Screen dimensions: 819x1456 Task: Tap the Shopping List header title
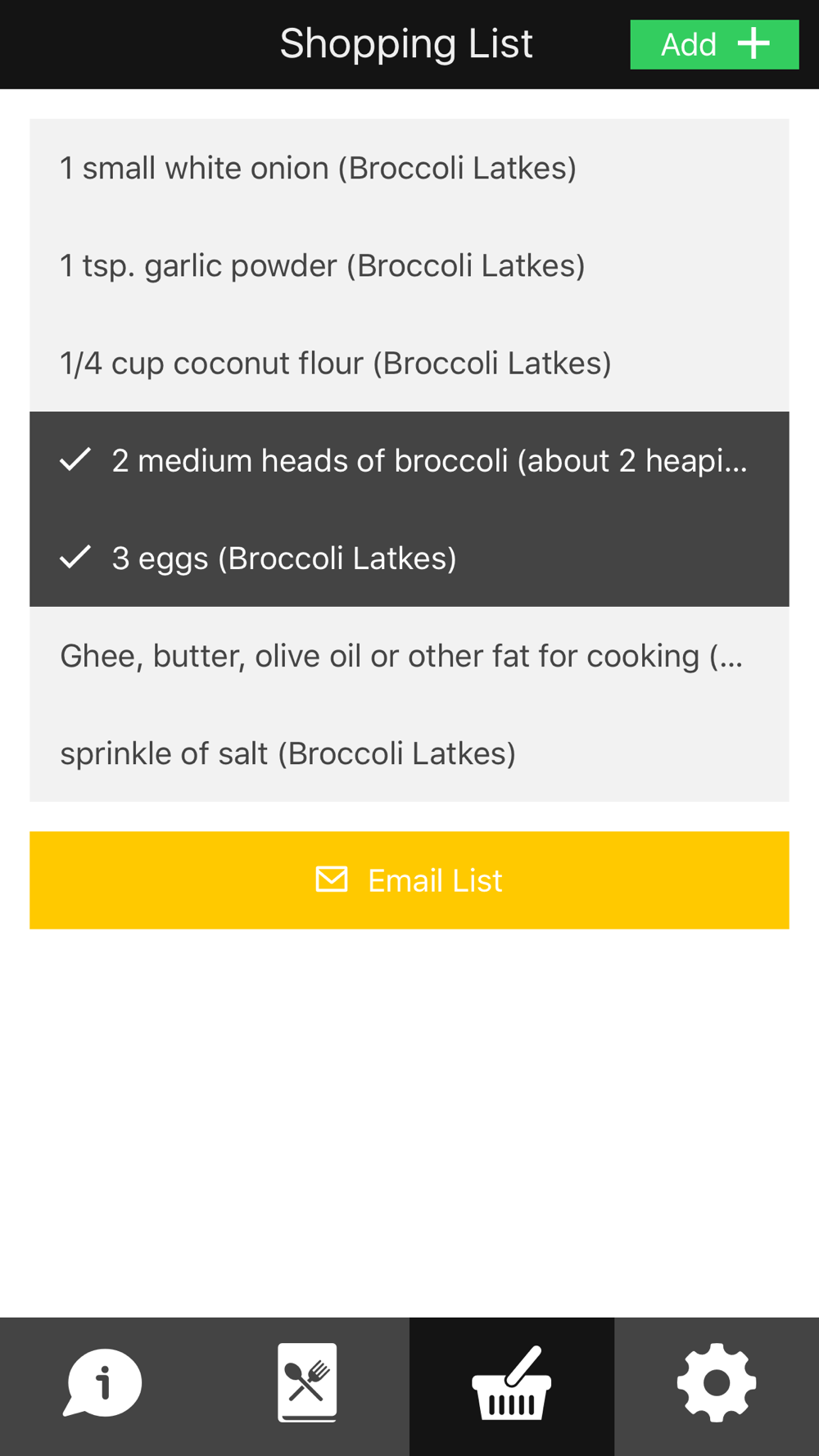(406, 43)
